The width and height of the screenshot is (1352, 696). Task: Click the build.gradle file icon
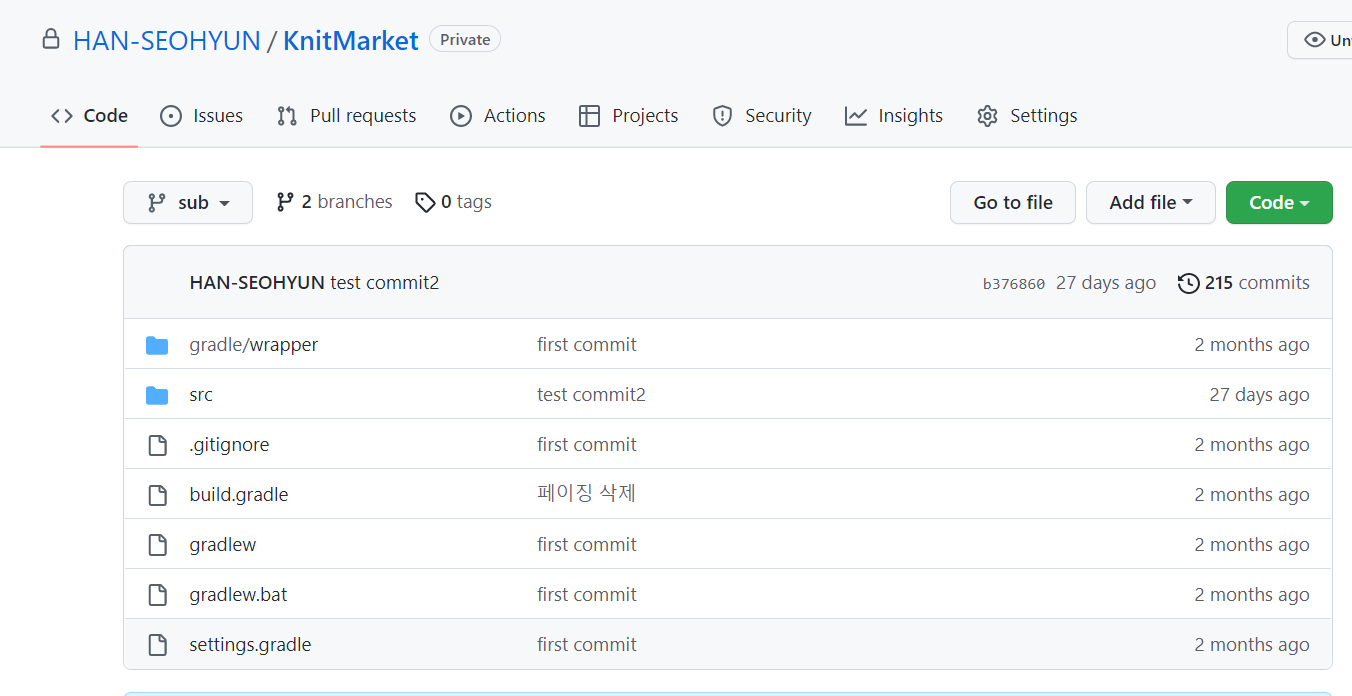pos(157,495)
